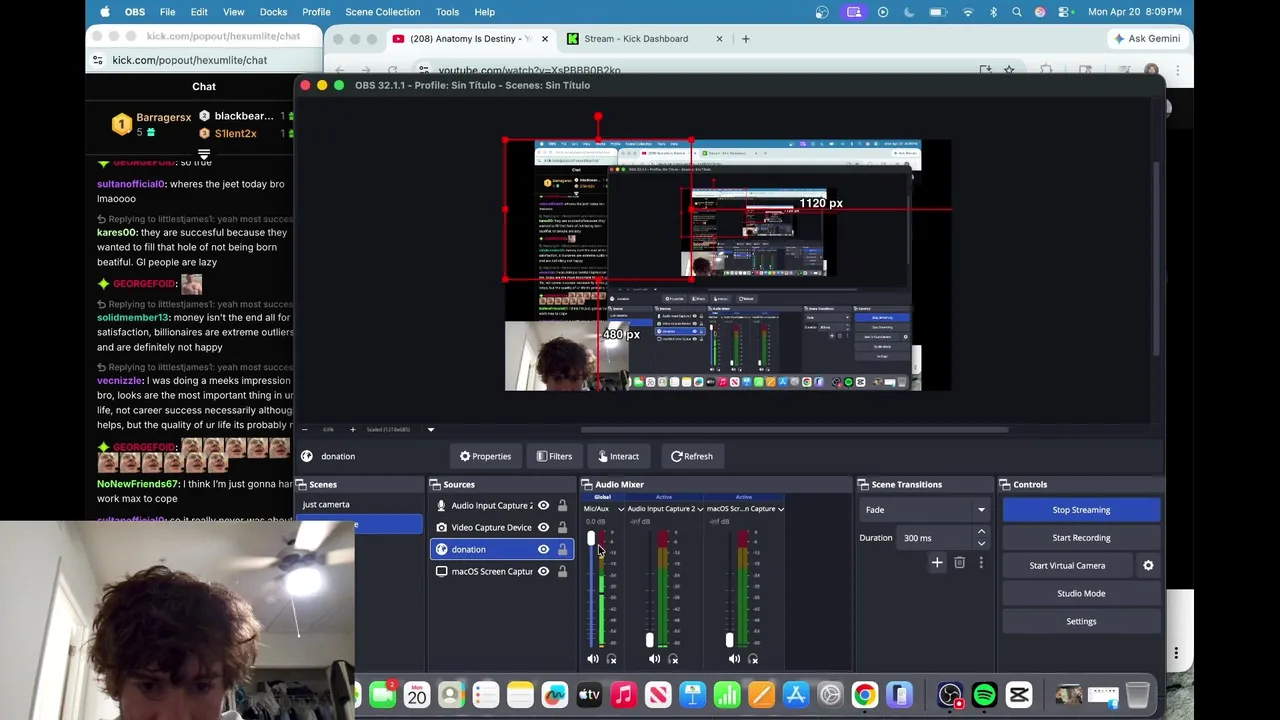Open source Filters button
Image resolution: width=1280 pixels, height=720 pixels.
[554, 456]
